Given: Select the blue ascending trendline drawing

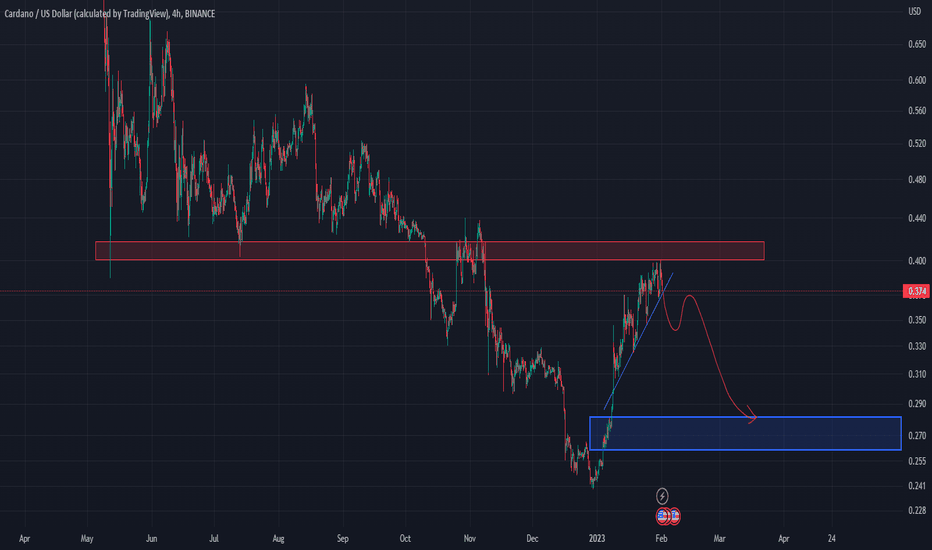Looking at the screenshot, I should click(638, 341).
